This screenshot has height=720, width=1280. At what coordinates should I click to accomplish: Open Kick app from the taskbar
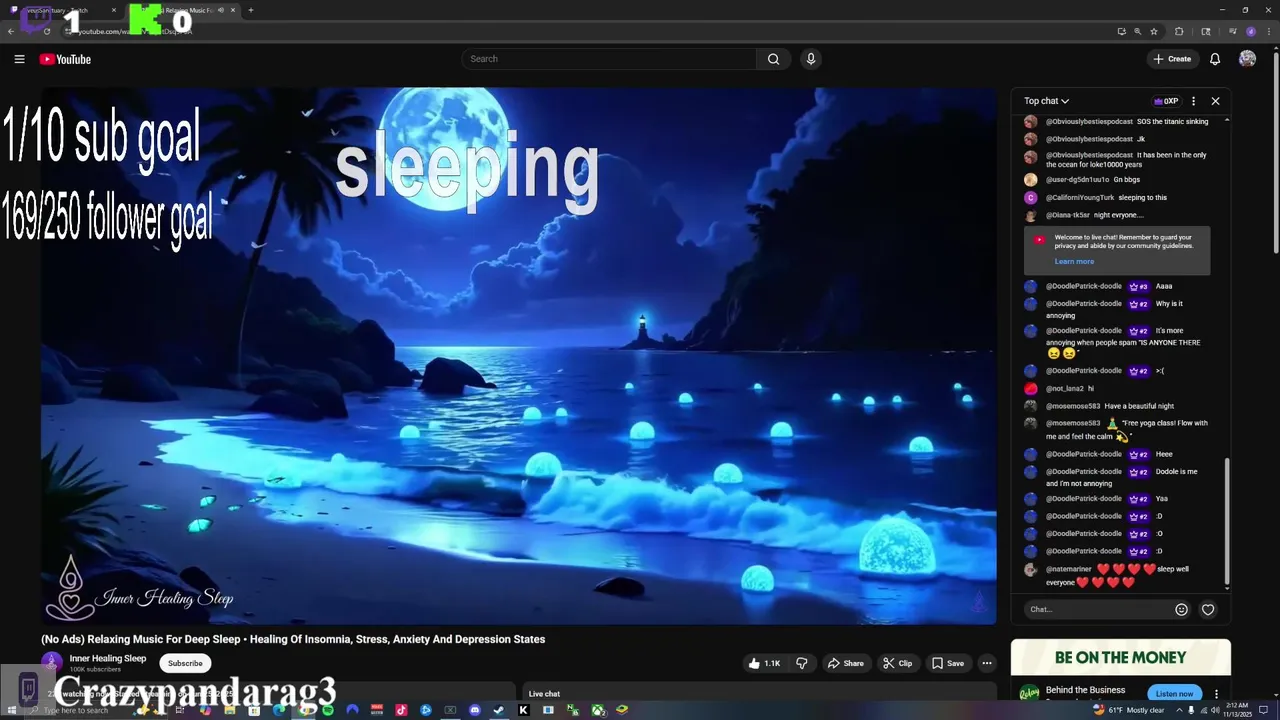click(x=523, y=710)
